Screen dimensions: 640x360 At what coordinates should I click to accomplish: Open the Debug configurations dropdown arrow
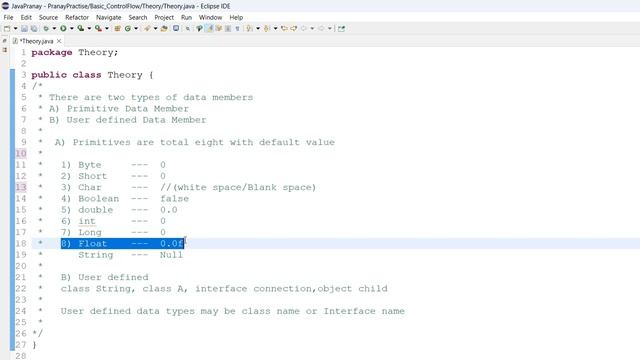point(54,29)
